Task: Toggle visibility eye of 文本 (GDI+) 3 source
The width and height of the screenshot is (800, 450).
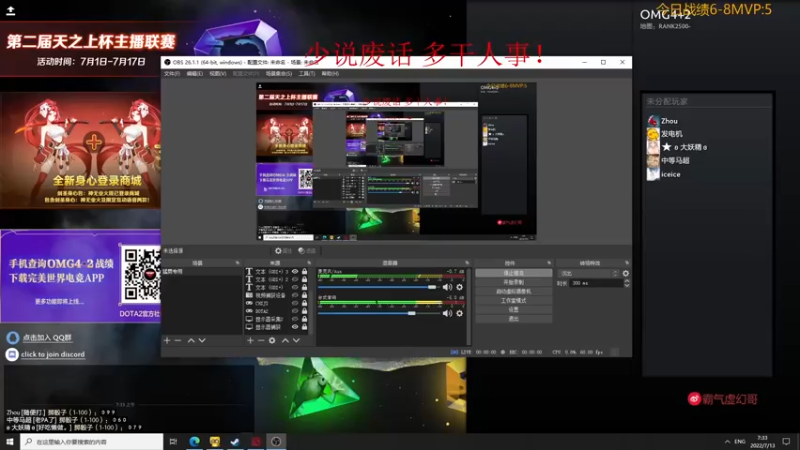Action: click(x=295, y=271)
